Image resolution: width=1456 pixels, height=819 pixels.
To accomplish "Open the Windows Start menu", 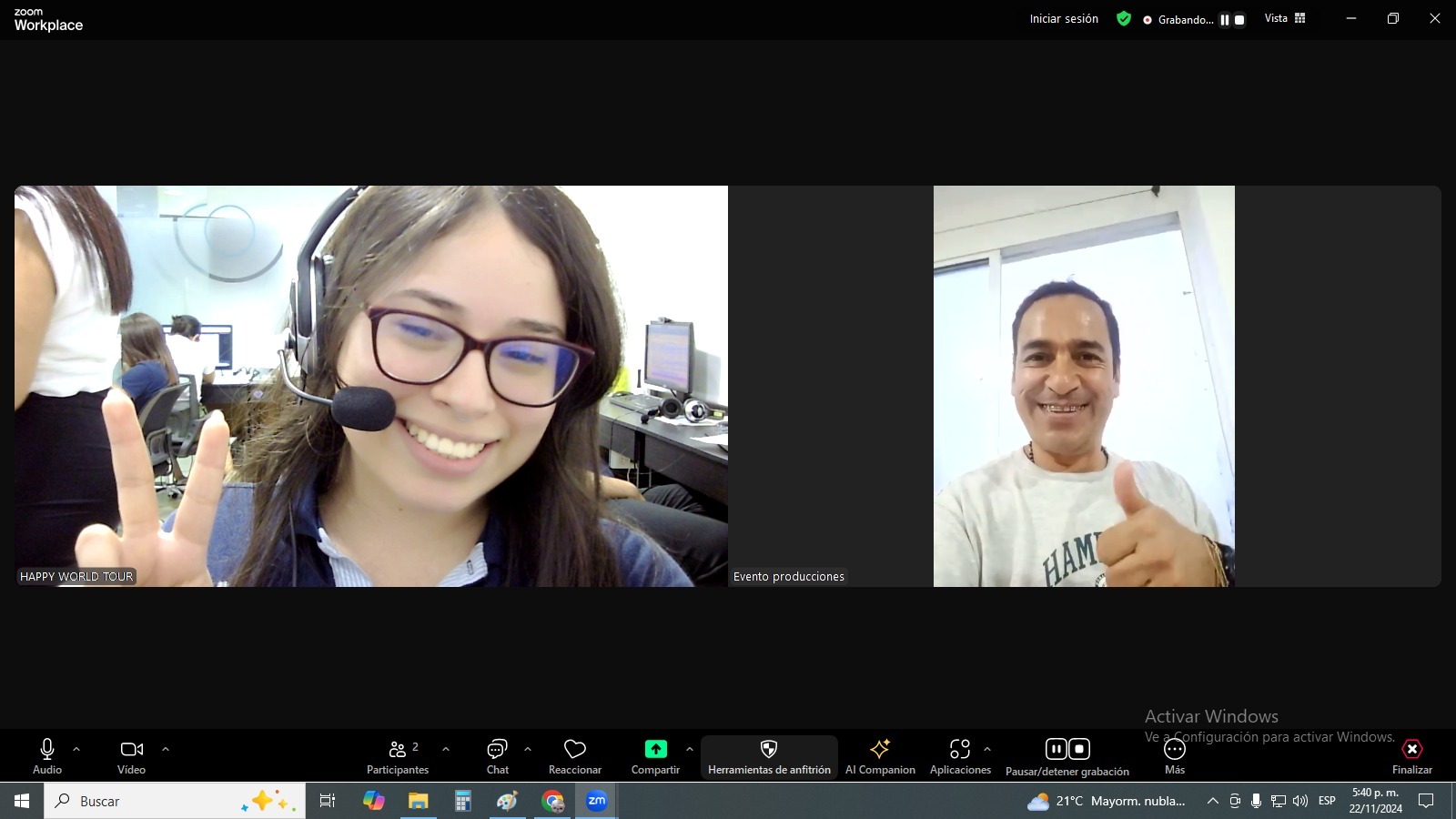I will click(x=22, y=801).
